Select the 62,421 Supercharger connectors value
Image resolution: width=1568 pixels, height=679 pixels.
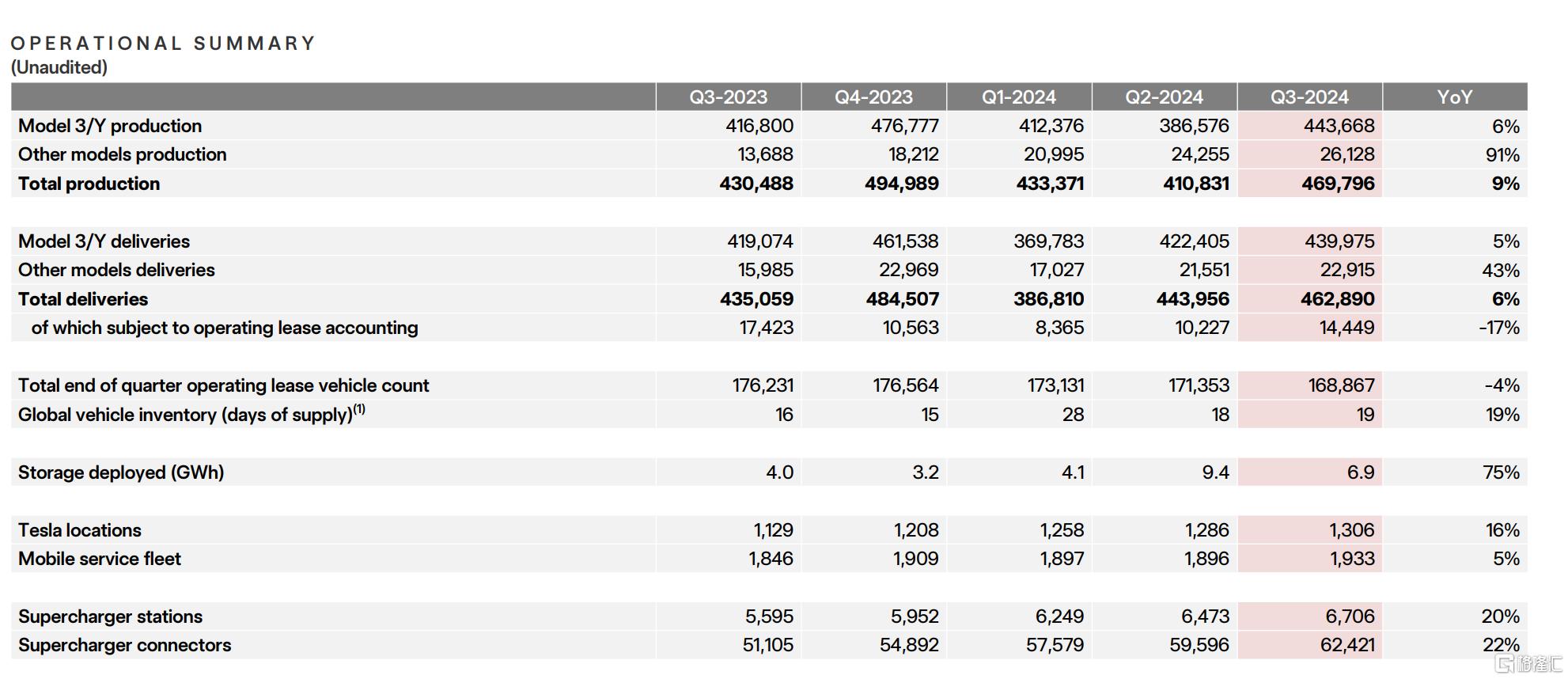1347,645
